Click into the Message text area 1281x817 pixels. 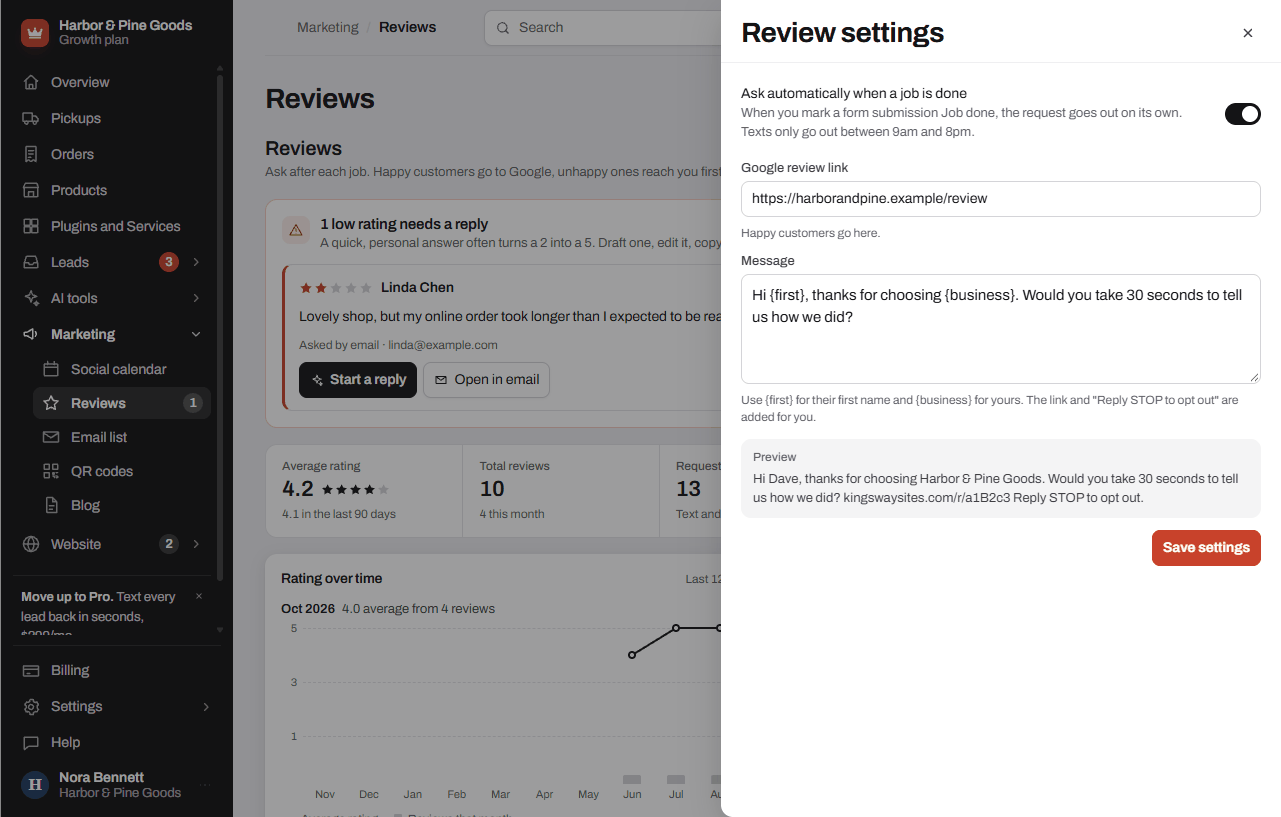(1000, 329)
